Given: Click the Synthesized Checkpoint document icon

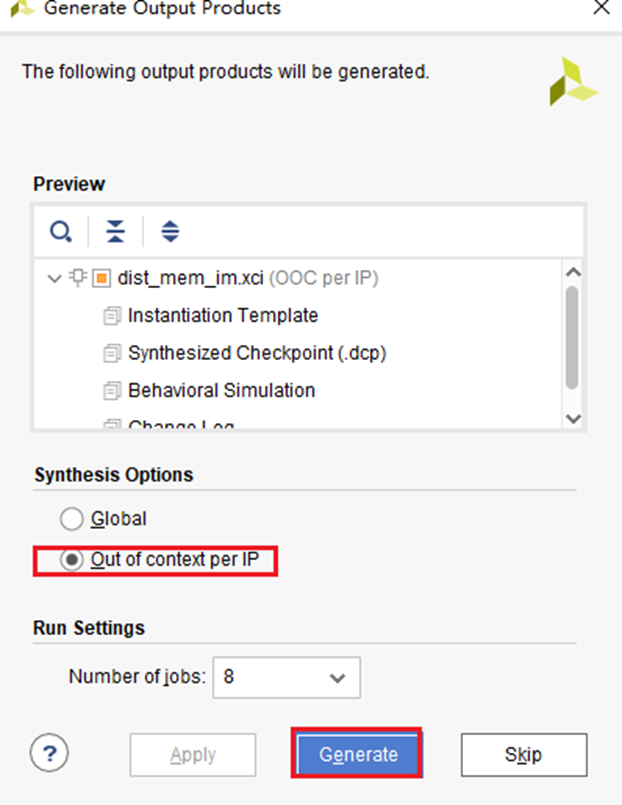Looking at the screenshot, I should (111, 353).
